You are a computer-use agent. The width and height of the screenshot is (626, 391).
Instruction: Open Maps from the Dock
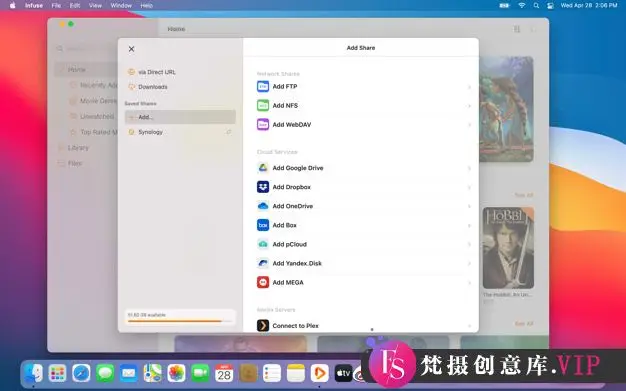[x=153, y=373]
